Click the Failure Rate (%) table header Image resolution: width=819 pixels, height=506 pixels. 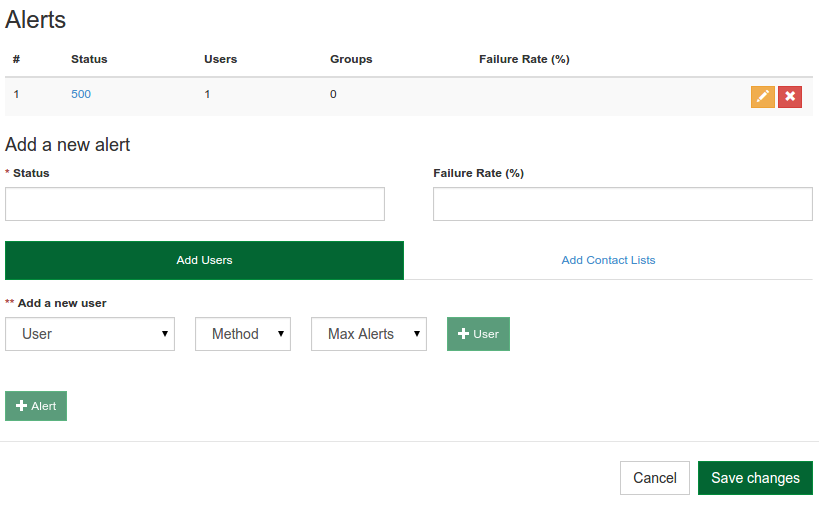pos(524,59)
